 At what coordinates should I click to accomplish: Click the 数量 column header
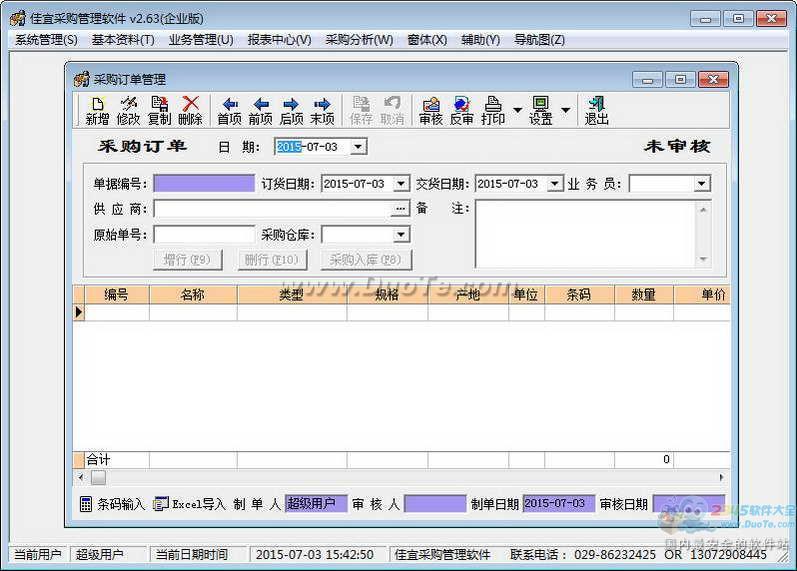tap(644, 295)
